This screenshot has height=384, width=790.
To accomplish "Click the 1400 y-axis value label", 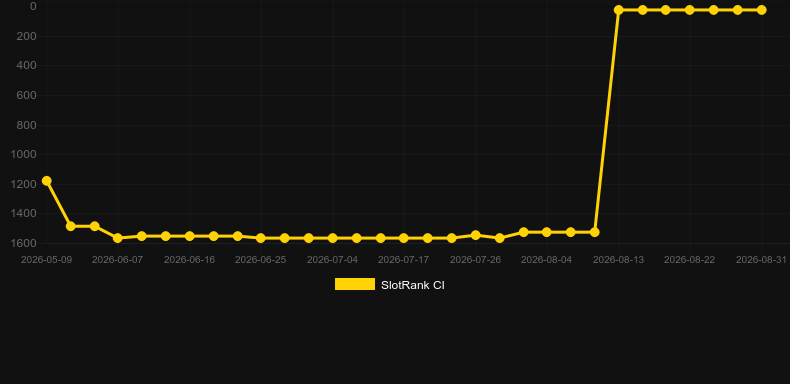I will [24, 214].
